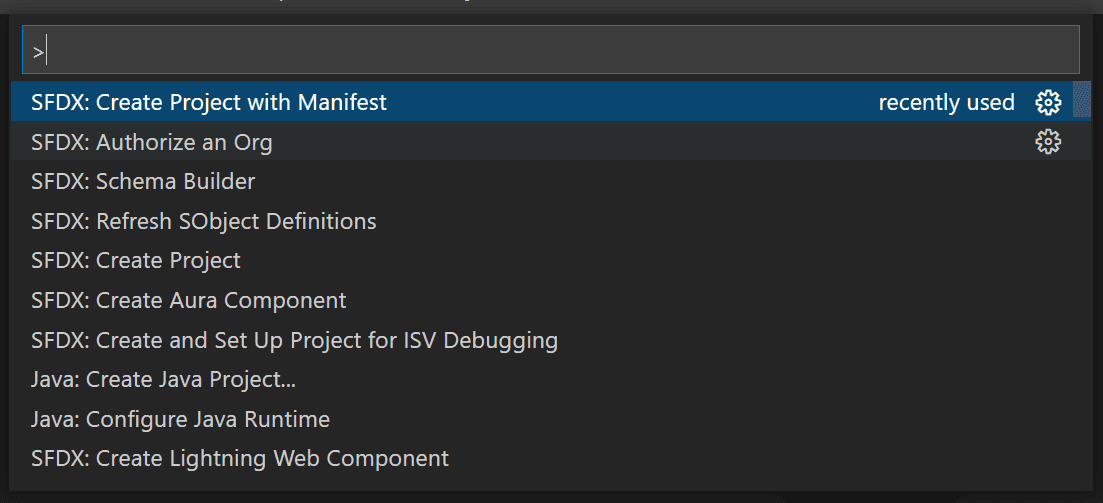This screenshot has width=1103, height=503.
Task: Focus the command palette input box
Action: 551,49
